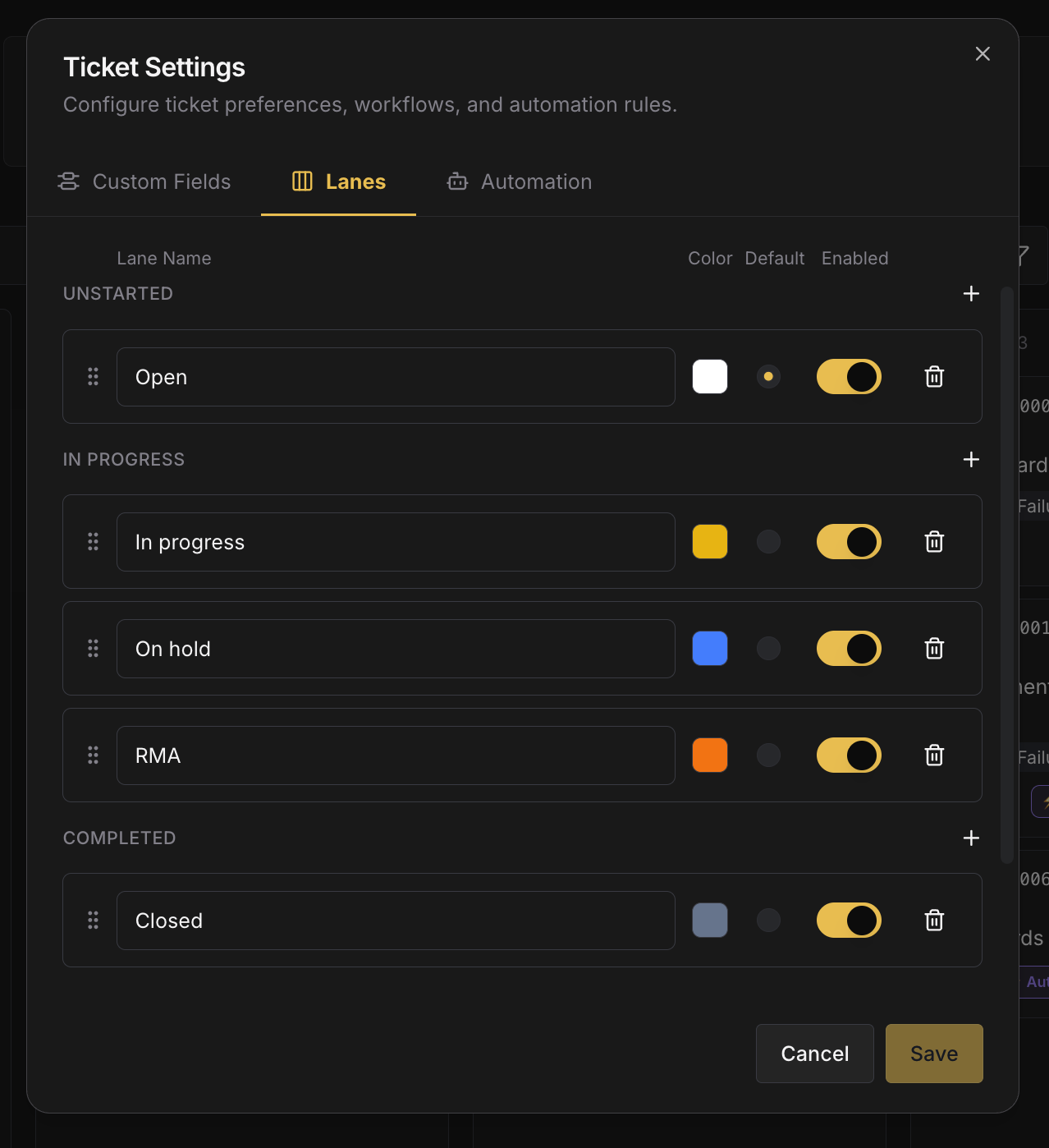Turn off the Closed lane toggle
1049x1148 pixels.
pyautogui.click(x=849, y=921)
